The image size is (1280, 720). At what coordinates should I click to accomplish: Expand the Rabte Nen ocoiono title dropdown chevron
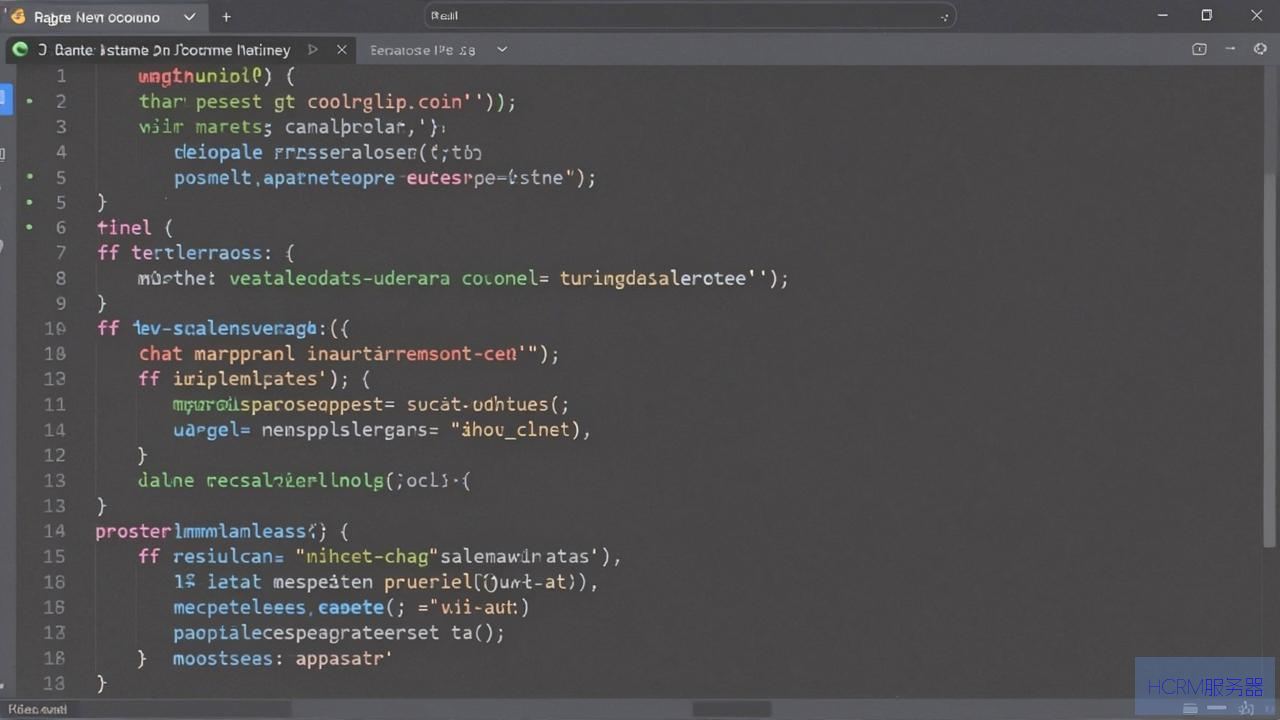(x=190, y=17)
